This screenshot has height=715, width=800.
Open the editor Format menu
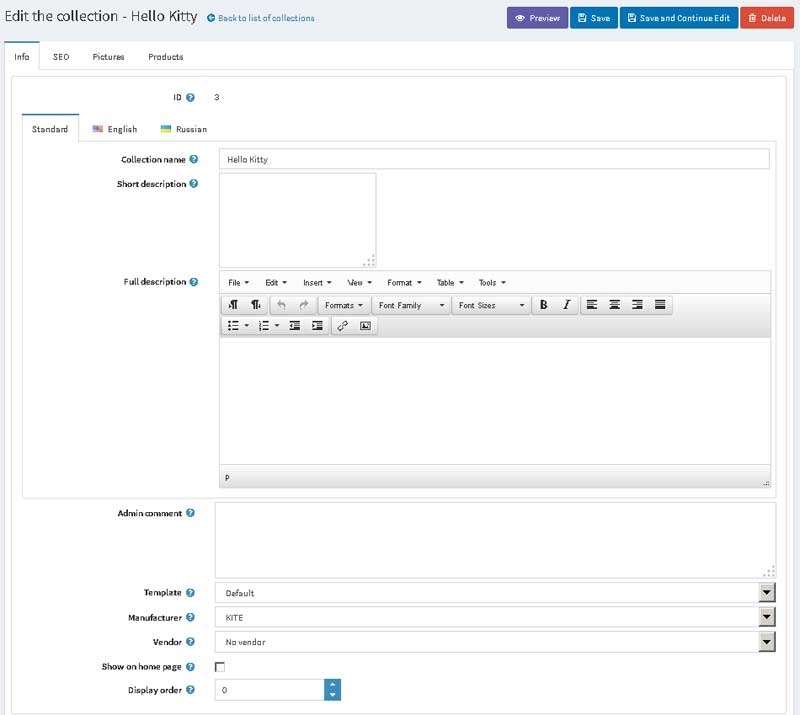[404, 283]
